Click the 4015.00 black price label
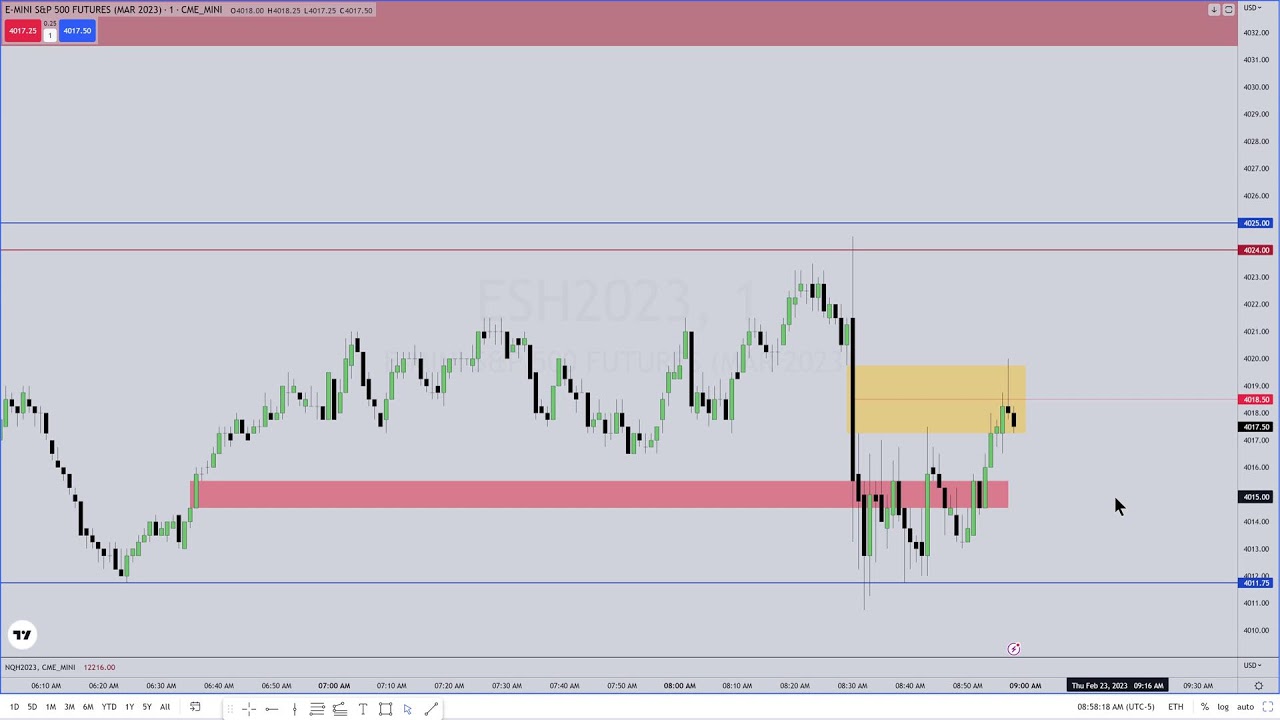Viewport: 1280px width, 720px height. tap(1256, 497)
